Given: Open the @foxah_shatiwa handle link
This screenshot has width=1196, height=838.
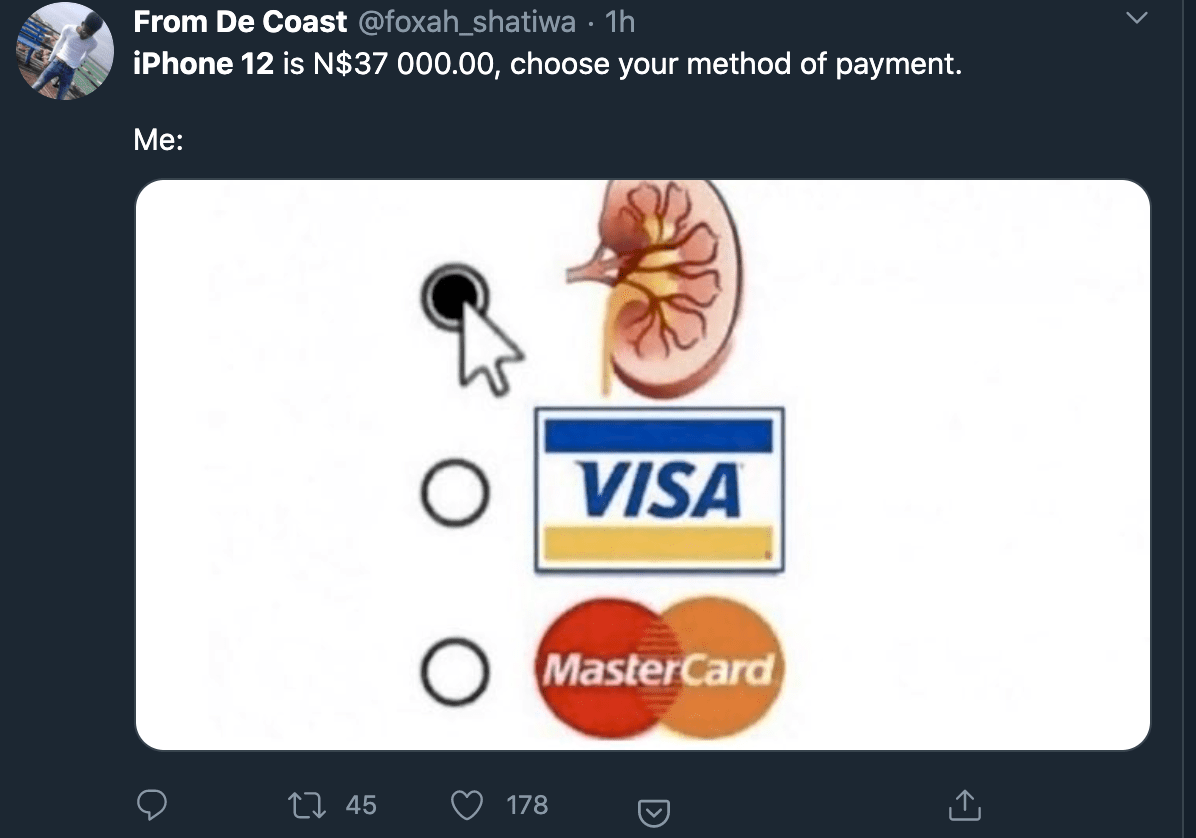Looking at the screenshot, I should pos(466,22).
